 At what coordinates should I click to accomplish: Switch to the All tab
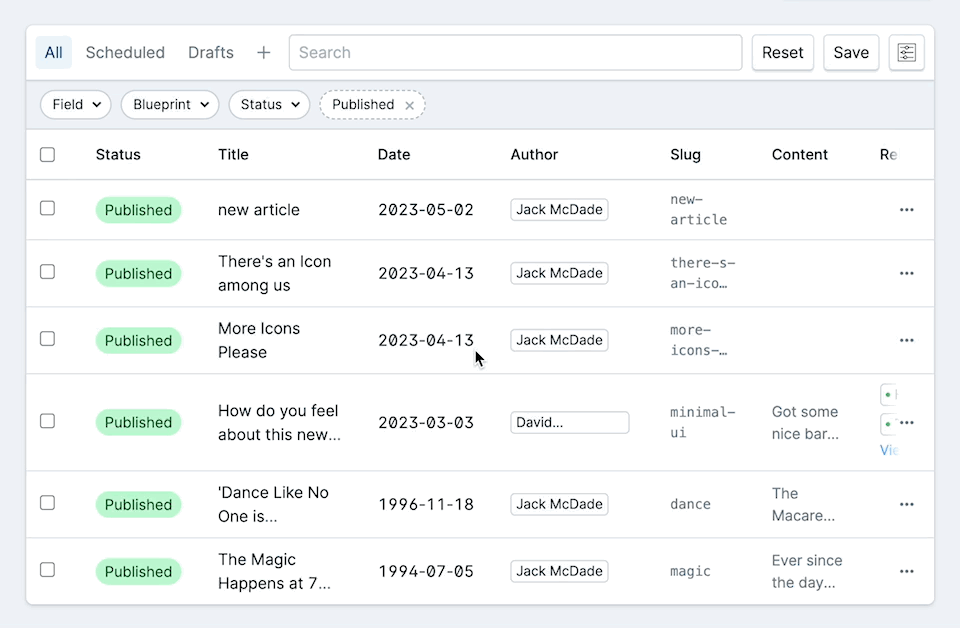[53, 53]
